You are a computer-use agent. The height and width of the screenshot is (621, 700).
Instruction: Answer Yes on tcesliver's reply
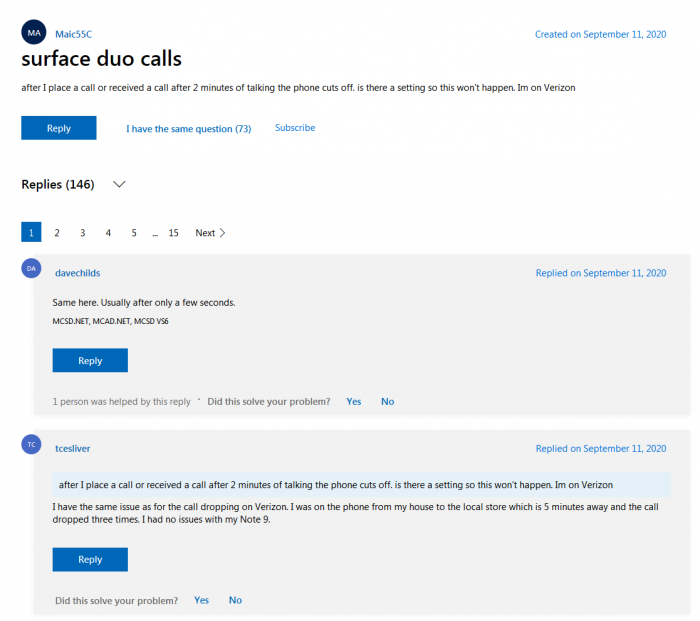pyautogui.click(x=202, y=600)
